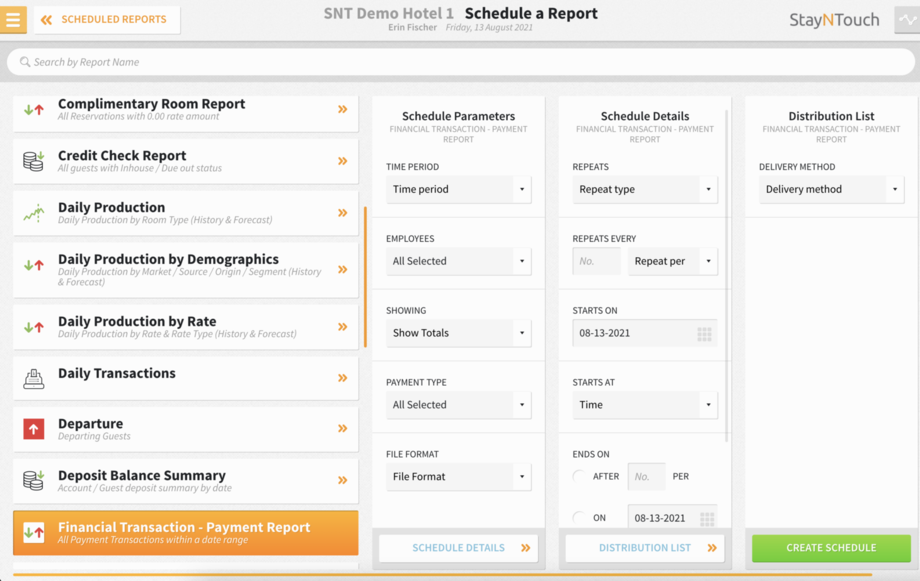
Task: Click the search magnifier icon
Action: (25, 62)
